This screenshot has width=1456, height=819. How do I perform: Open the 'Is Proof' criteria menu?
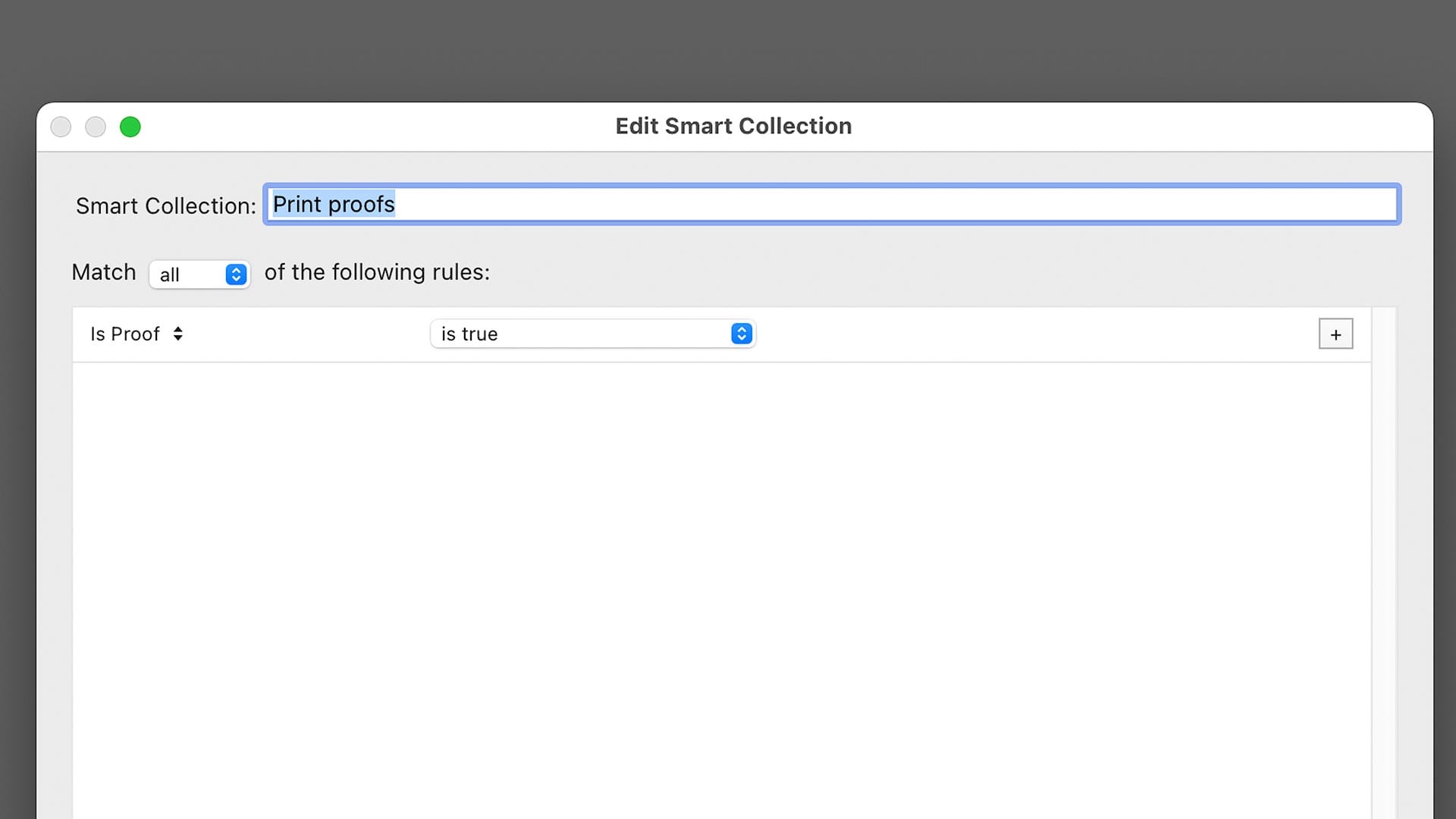point(126,334)
